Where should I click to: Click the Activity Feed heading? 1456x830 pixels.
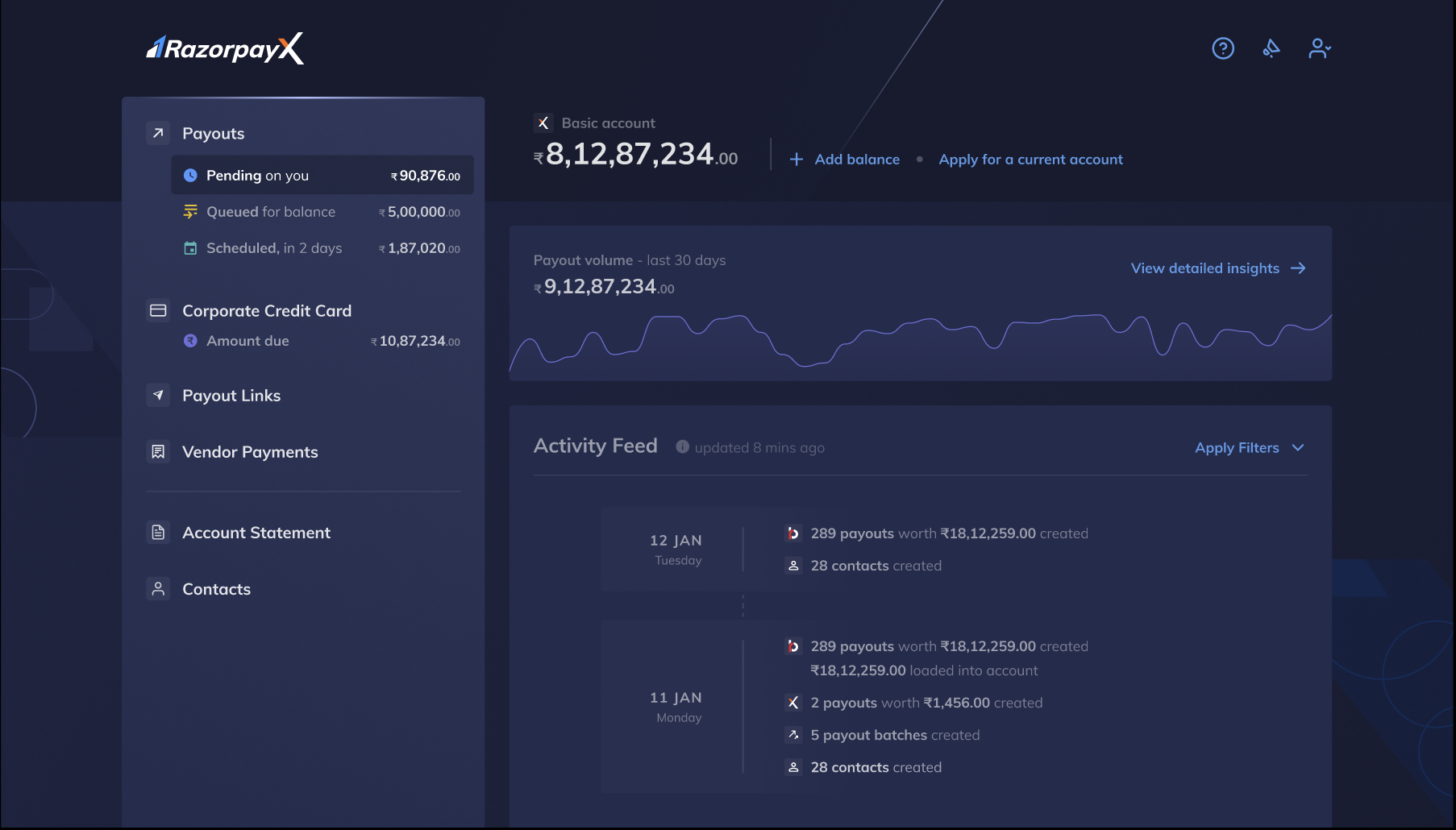click(596, 446)
